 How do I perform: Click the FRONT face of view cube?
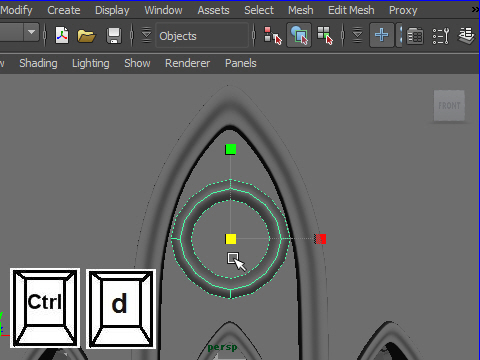[x=449, y=106]
